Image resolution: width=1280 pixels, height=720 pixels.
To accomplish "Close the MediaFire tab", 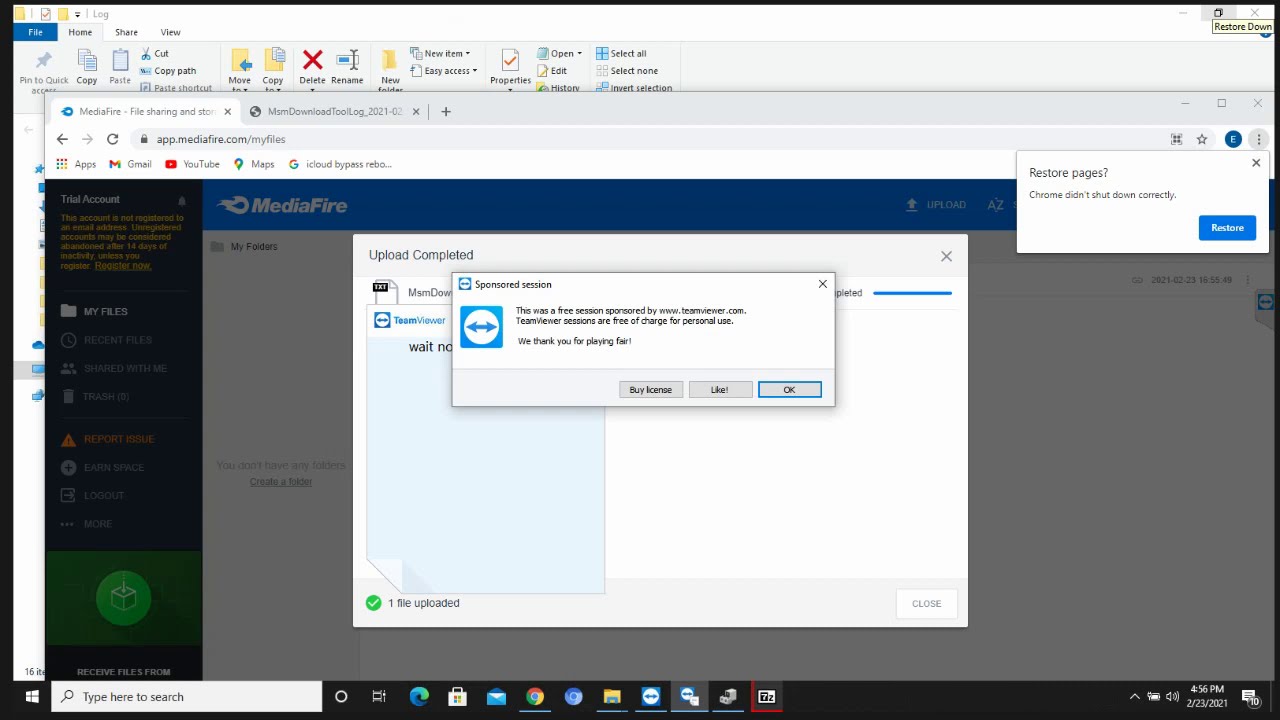I will click(x=227, y=111).
